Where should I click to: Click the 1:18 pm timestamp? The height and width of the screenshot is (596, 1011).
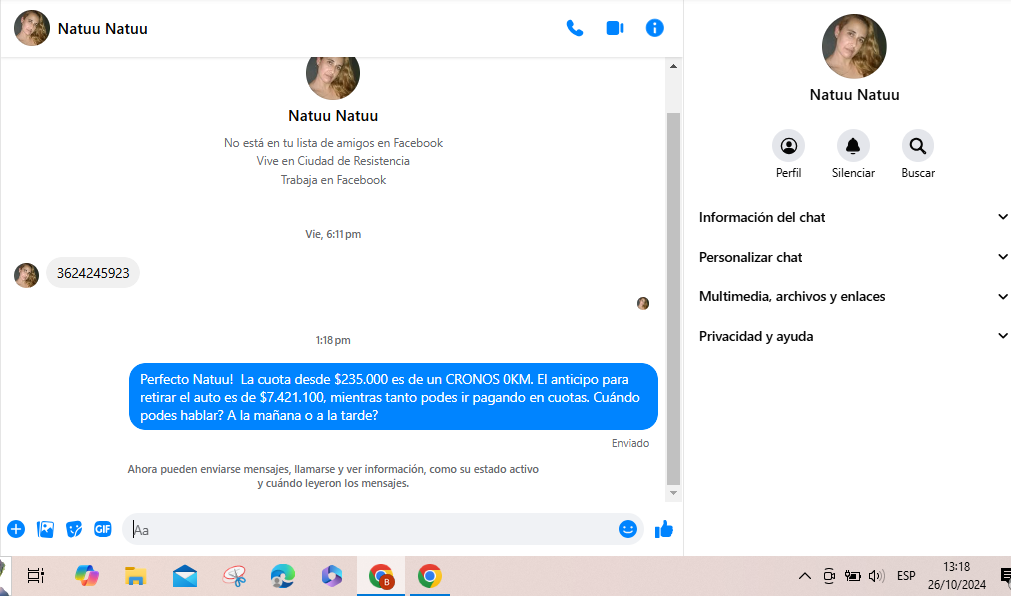(x=333, y=340)
